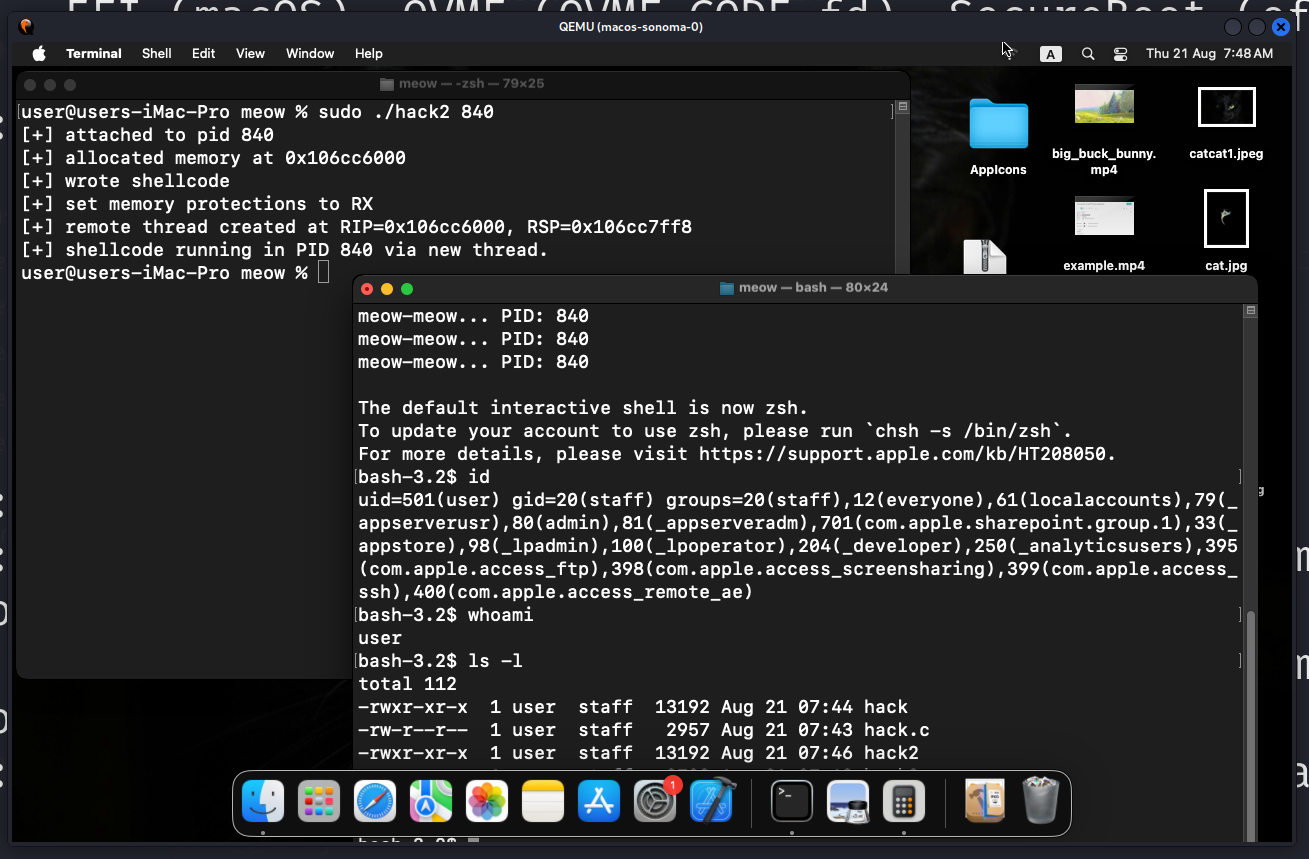This screenshot has height=859, width=1309.
Task: Open Finder from the Dock
Action: click(x=263, y=802)
